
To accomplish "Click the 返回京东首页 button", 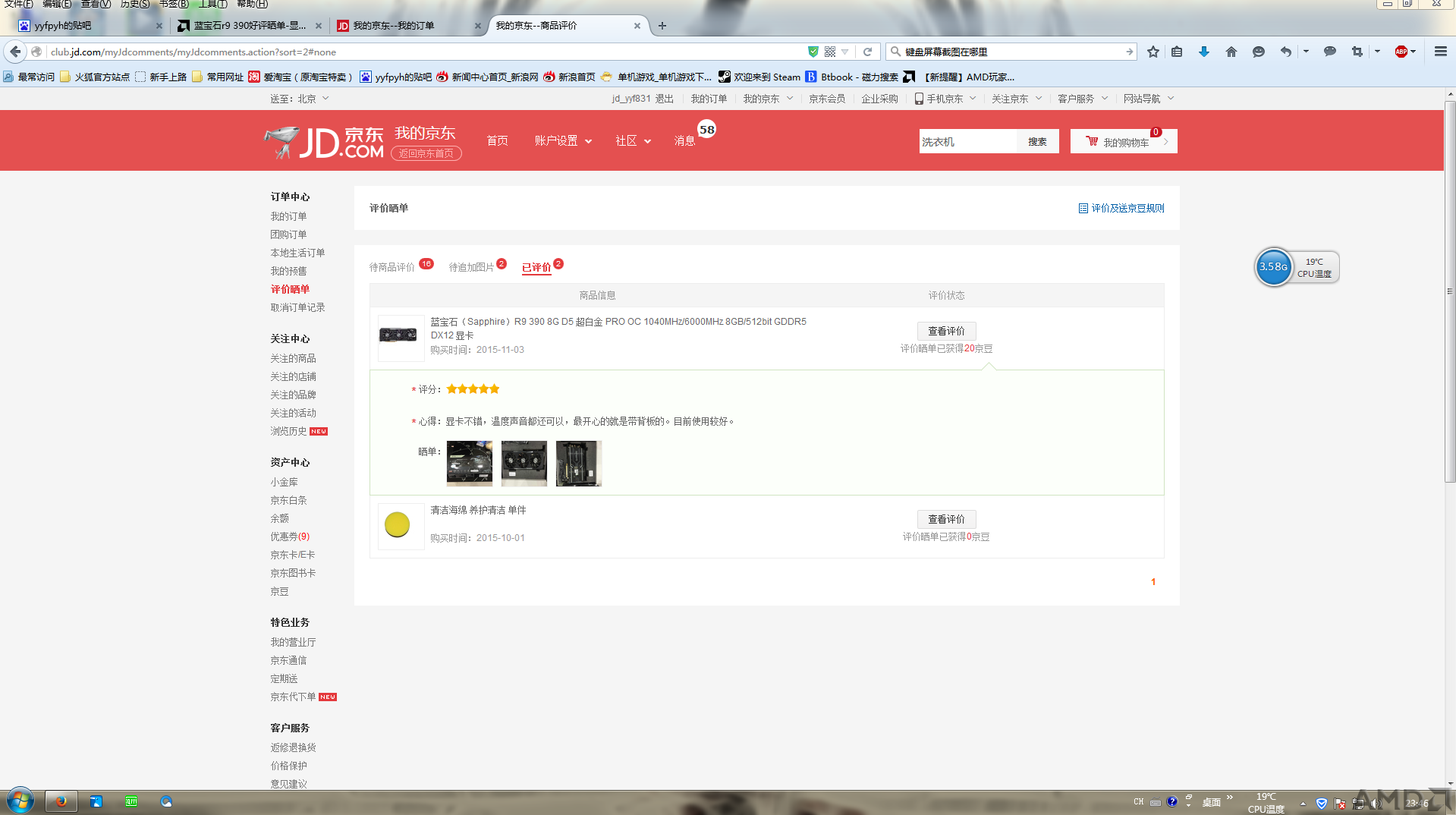I will [426, 153].
